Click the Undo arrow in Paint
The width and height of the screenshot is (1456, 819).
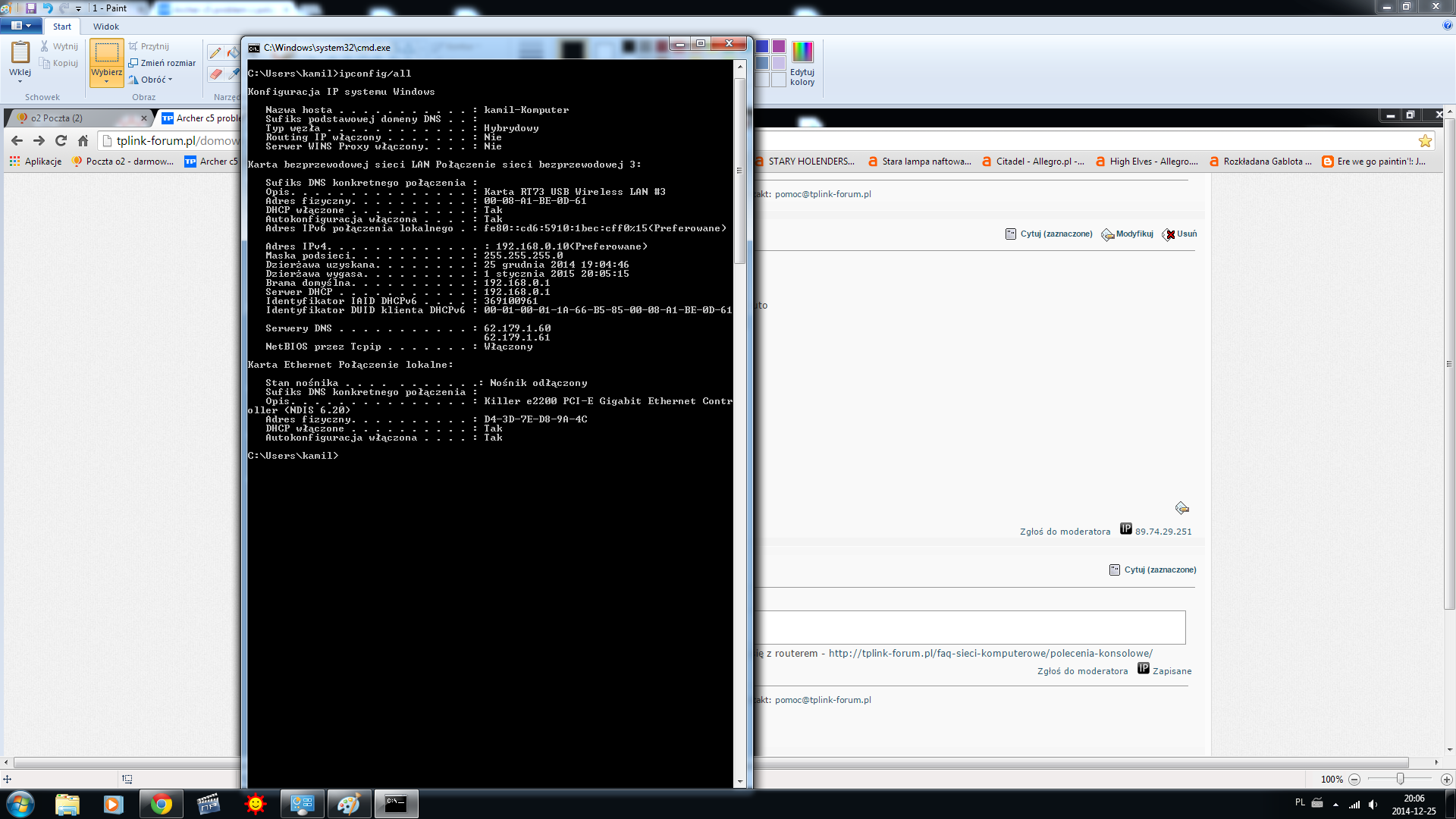coord(48,8)
